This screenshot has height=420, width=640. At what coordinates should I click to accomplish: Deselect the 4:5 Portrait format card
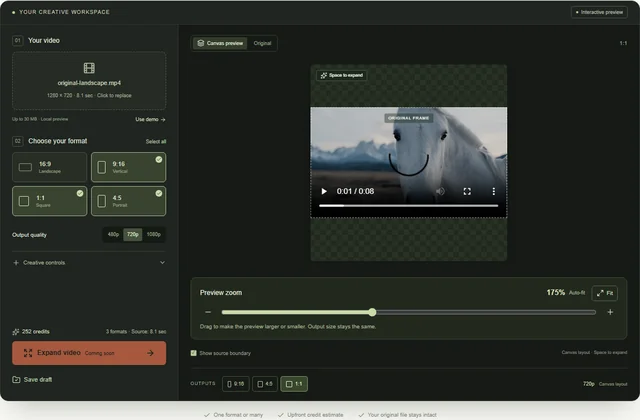click(129, 201)
